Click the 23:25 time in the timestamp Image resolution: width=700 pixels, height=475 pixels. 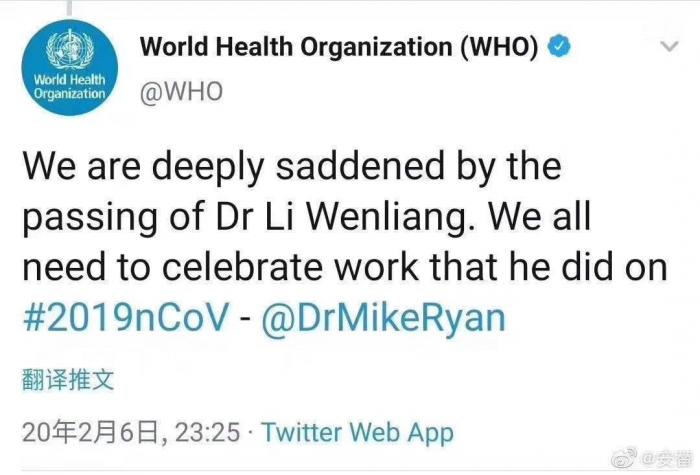(x=207, y=432)
